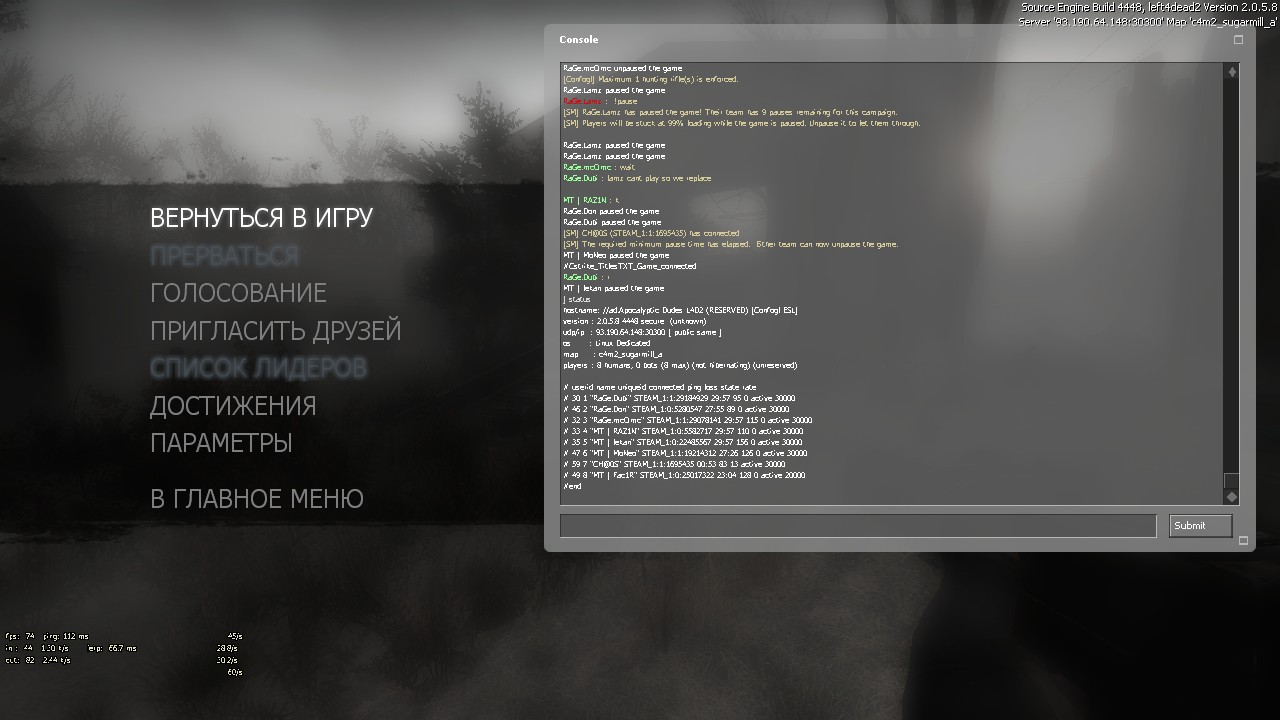Screen dimensions: 1280x720
Task: Open ДОСТИЖЕНИЯ achievements menu
Action: [233, 406]
